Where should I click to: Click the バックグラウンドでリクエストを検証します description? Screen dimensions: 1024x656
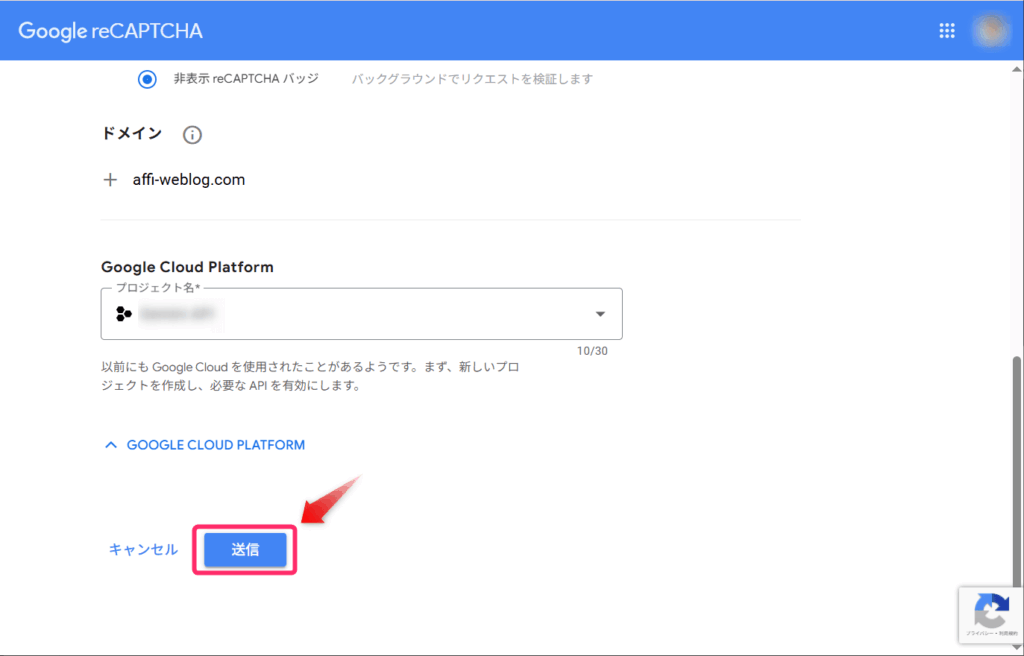(472, 79)
